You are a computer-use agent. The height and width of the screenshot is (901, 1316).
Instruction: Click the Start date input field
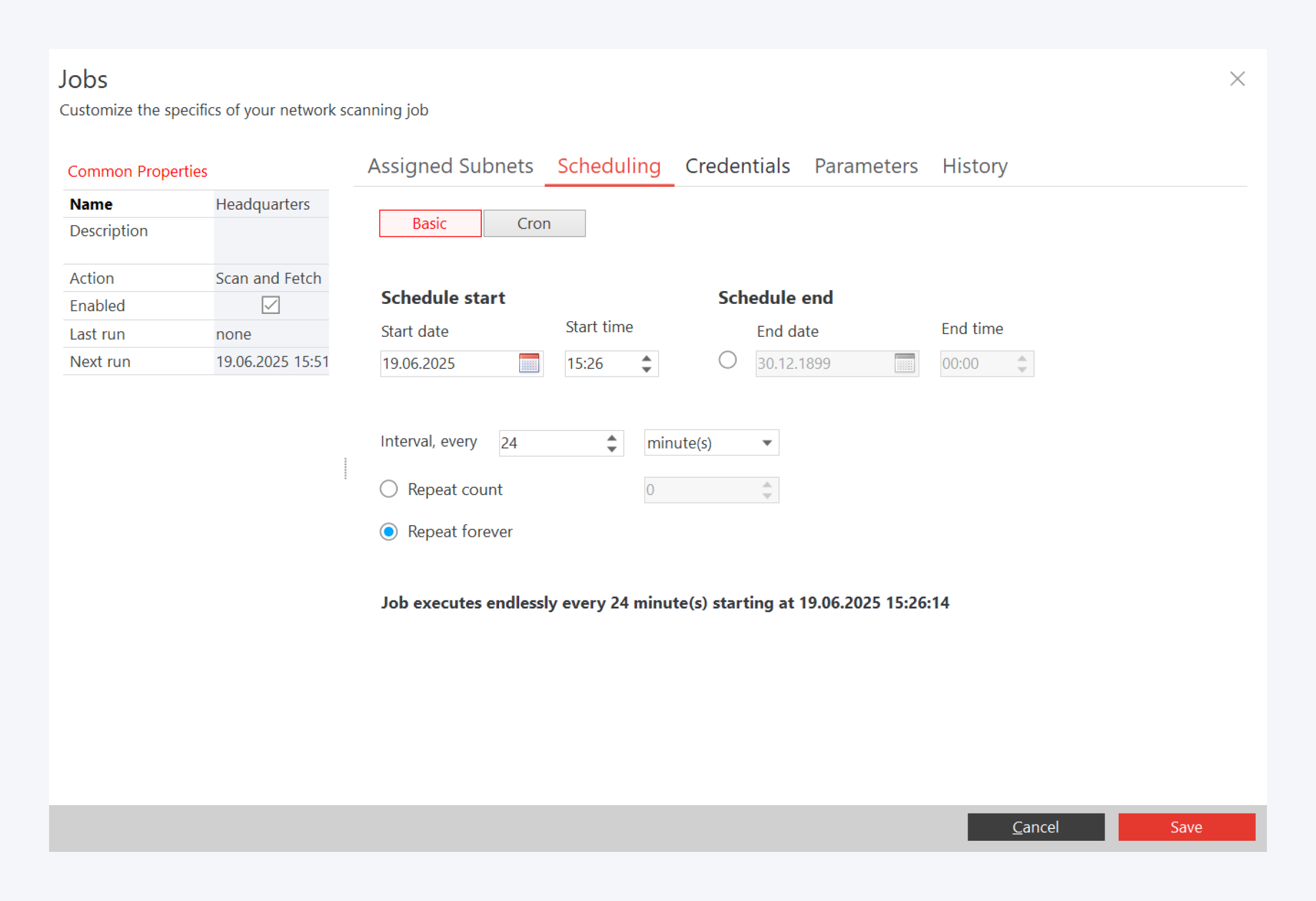(x=447, y=363)
